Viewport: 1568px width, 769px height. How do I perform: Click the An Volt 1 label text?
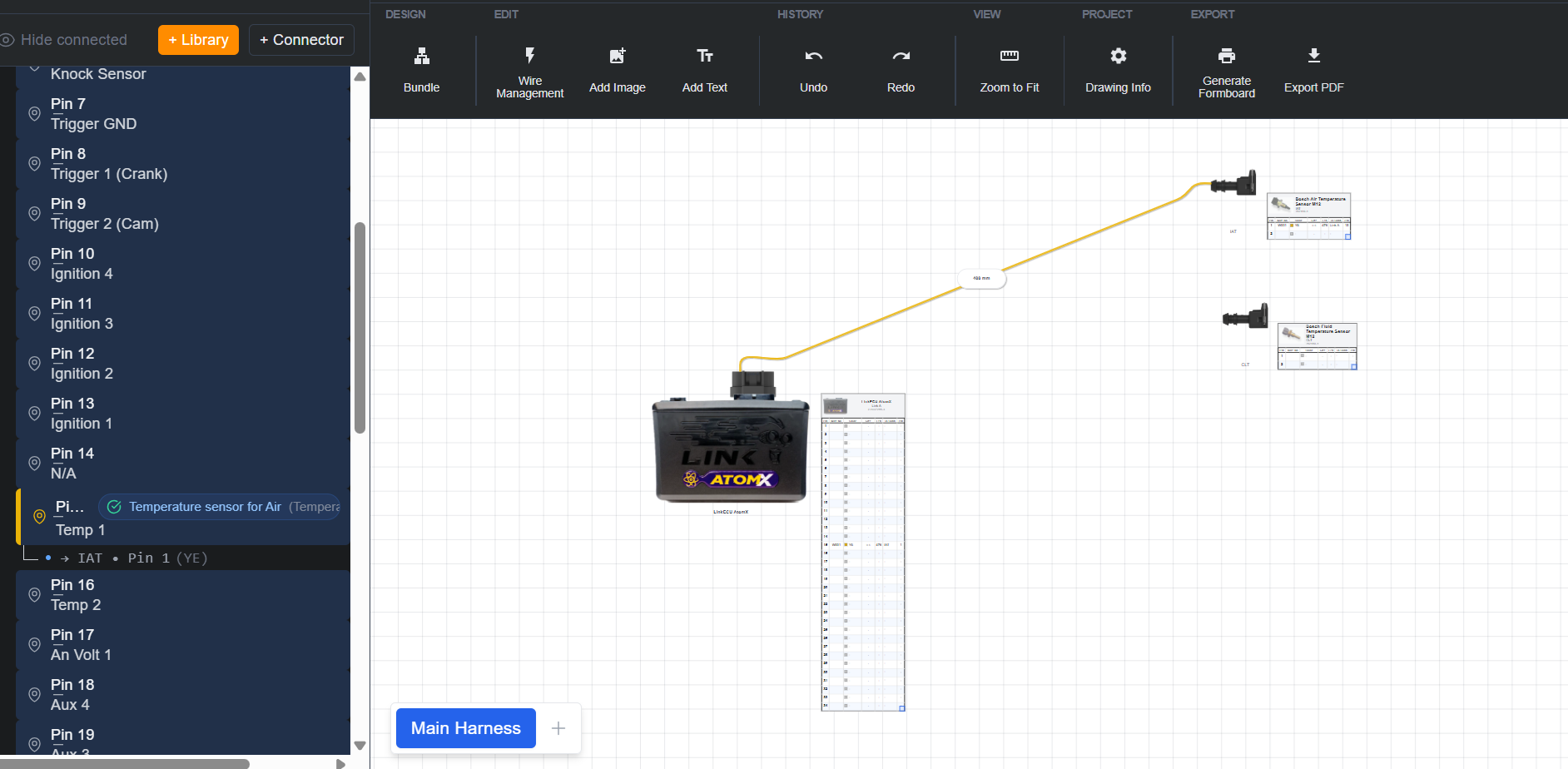[81, 655]
